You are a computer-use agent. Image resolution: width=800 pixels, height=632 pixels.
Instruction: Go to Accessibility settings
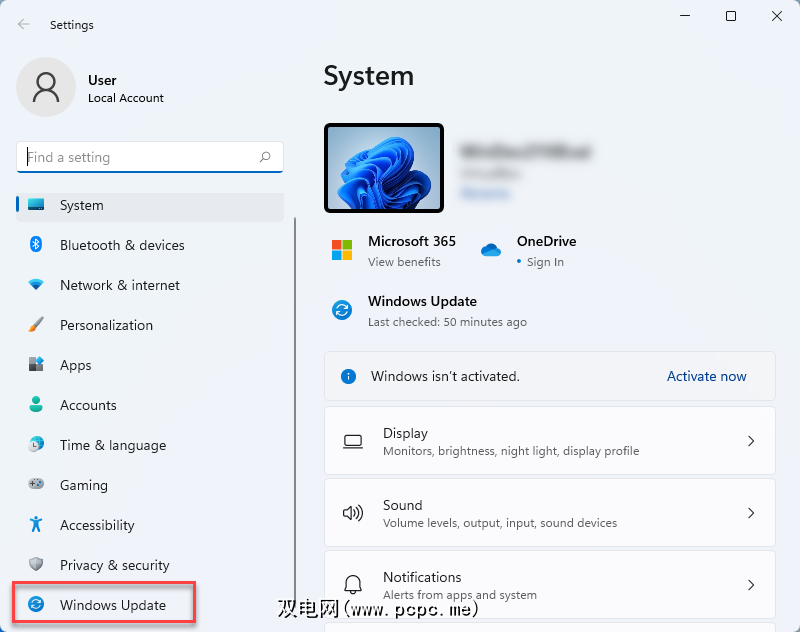click(x=150, y=525)
